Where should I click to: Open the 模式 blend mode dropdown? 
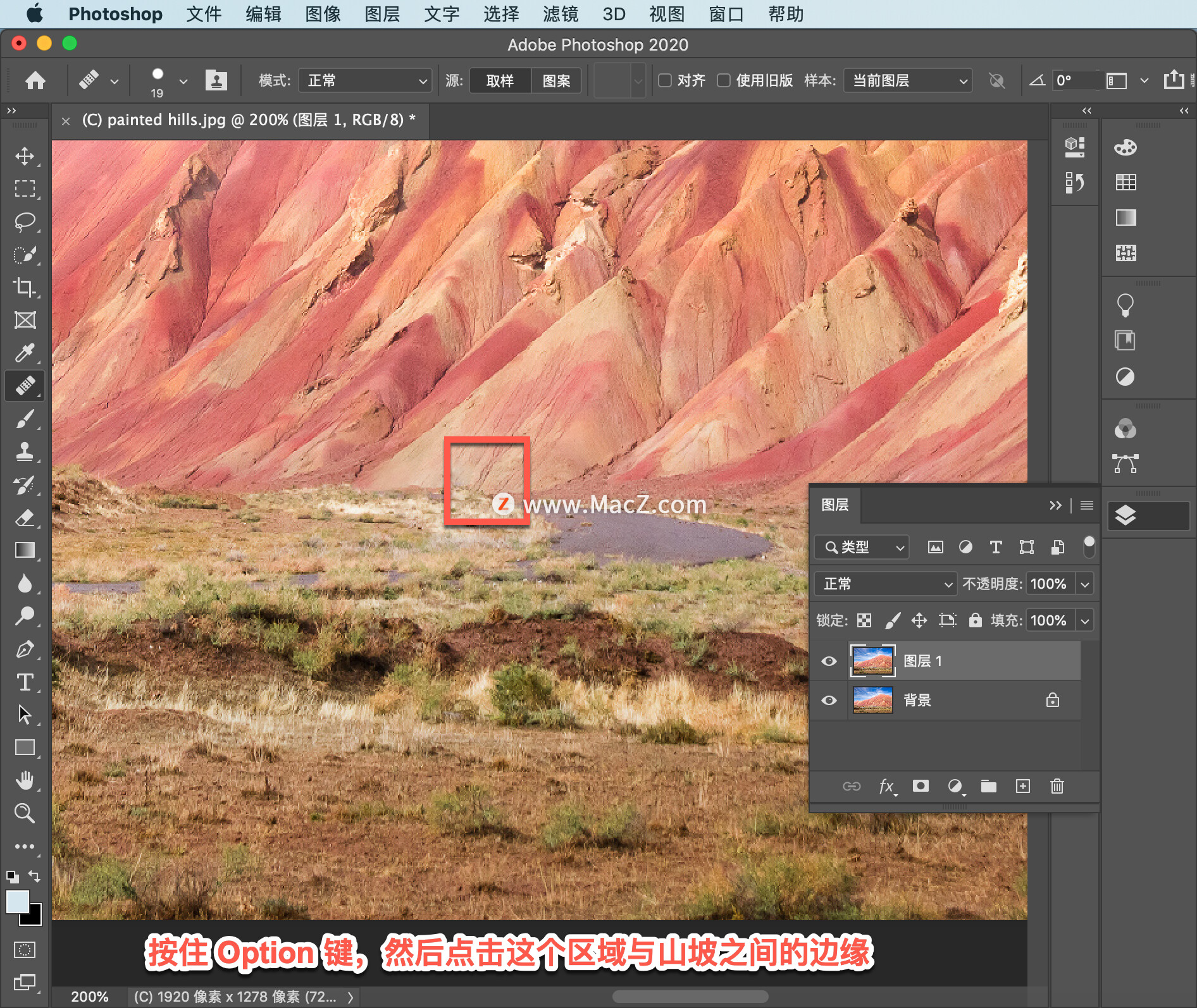click(365, 81)
